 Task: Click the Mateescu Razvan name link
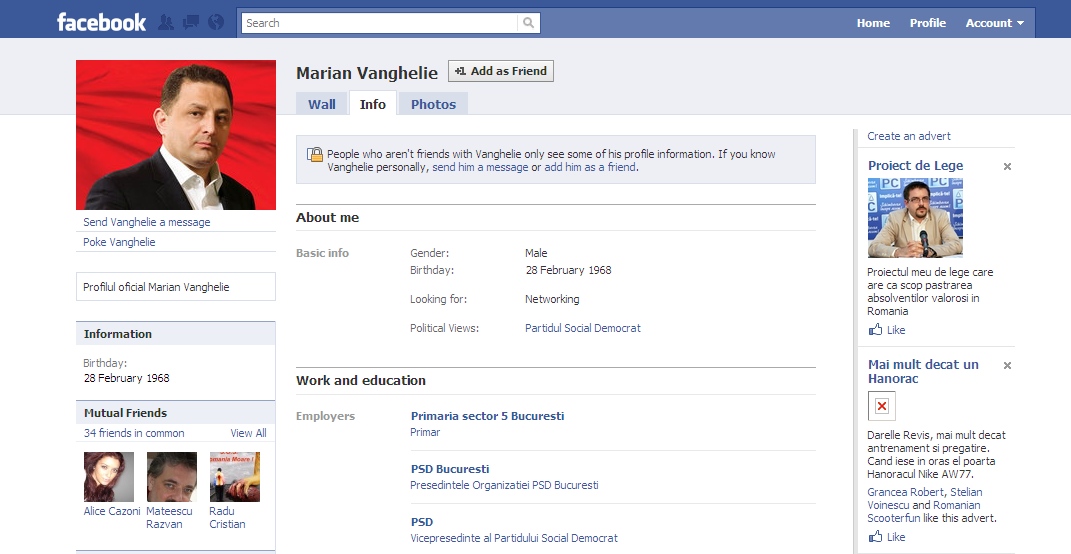(x=169, y=518)
